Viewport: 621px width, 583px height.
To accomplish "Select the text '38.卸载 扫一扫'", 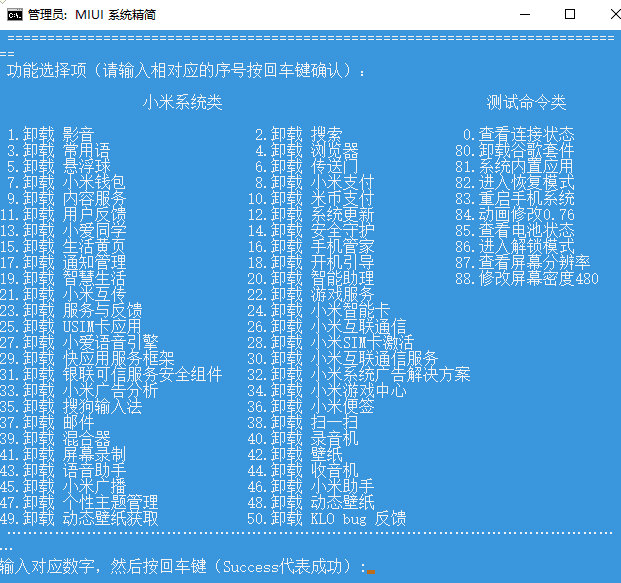I will click(x=303, y=423).
